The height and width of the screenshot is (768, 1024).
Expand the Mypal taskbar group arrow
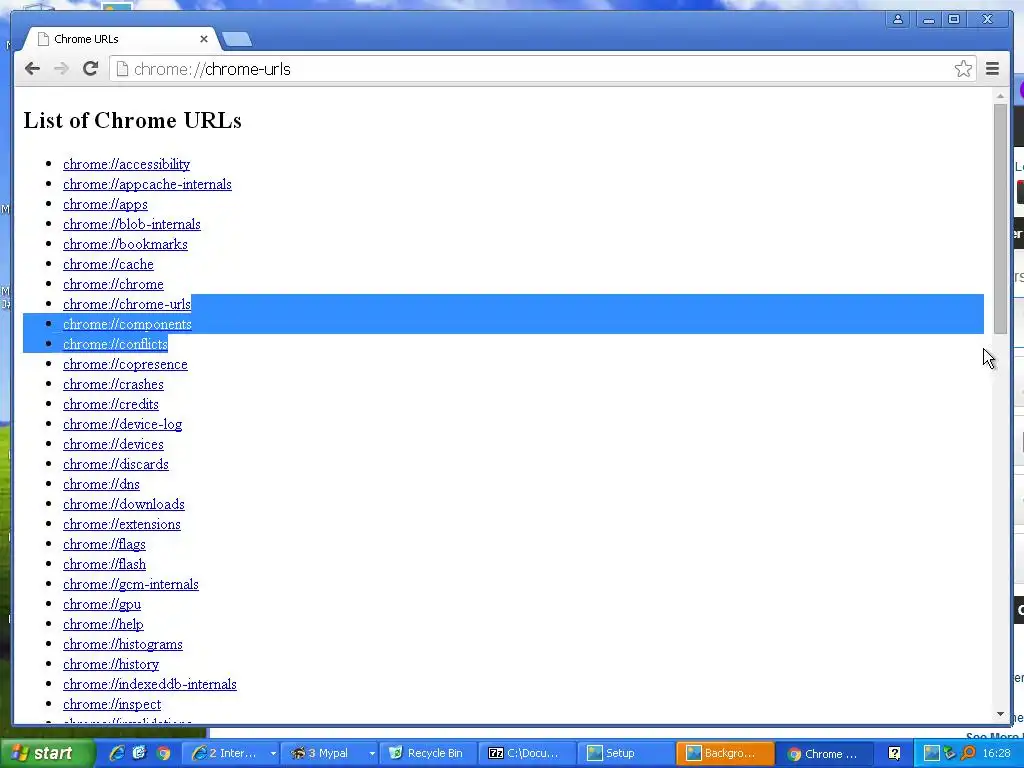[x=372, y=754]
